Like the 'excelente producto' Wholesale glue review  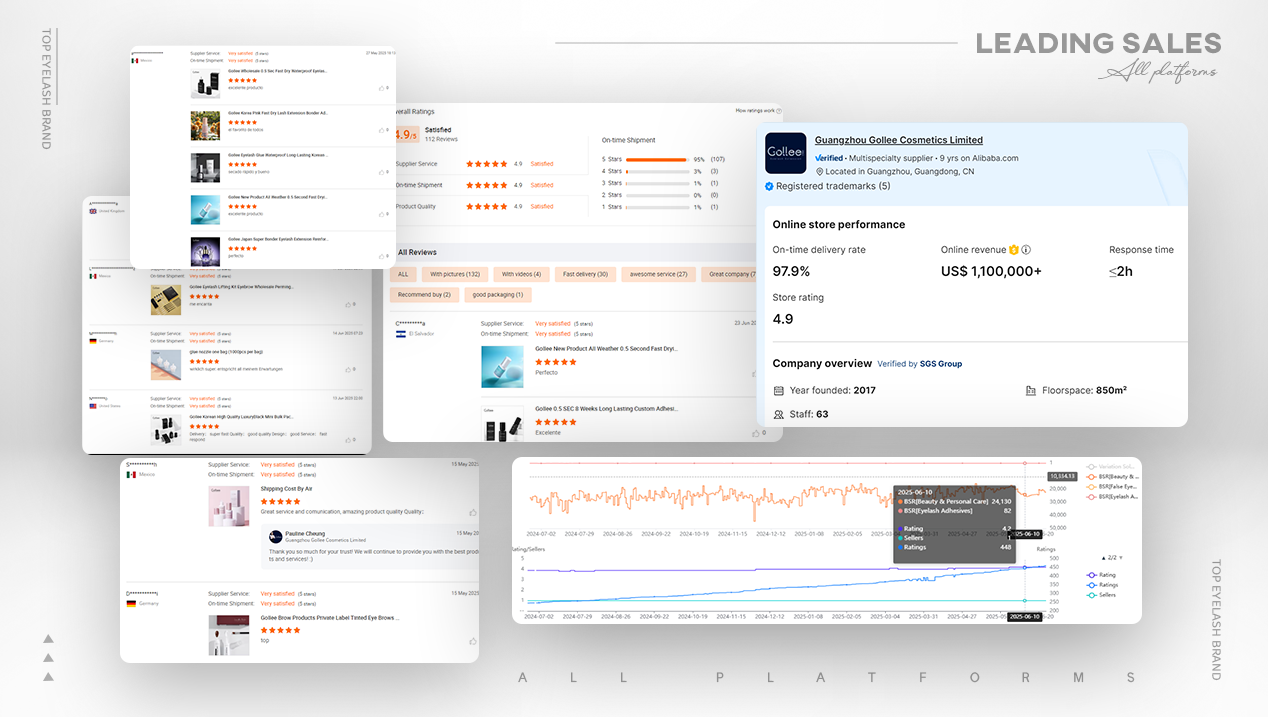pos(383,88)
